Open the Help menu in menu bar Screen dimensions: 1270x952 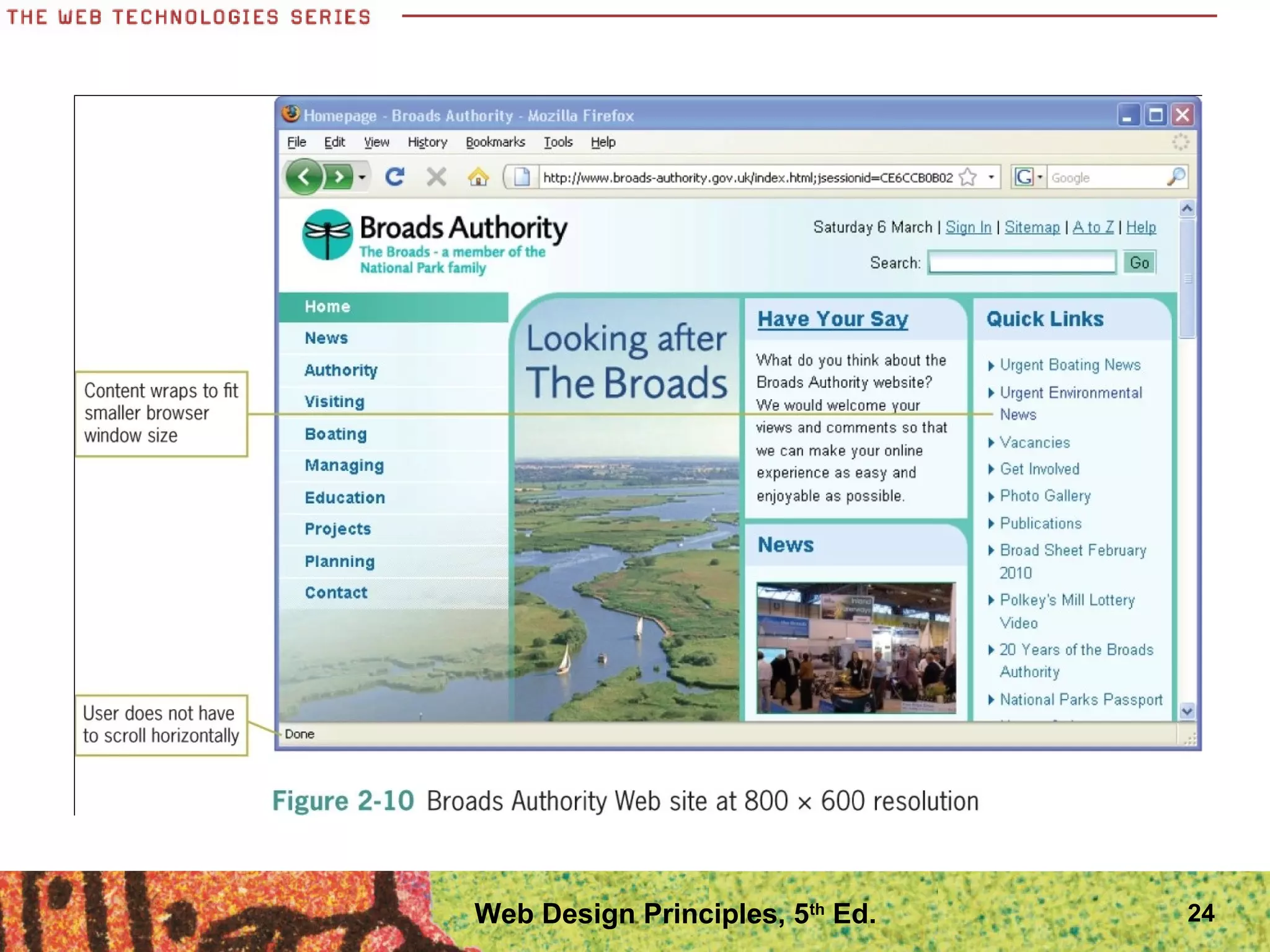[x=603, y=142]
